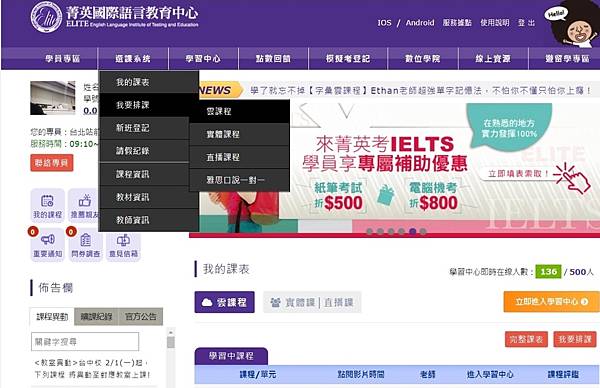Screen dimensions: 600x388
Task: Click 登出 to log out
Action: click(526, 23)
